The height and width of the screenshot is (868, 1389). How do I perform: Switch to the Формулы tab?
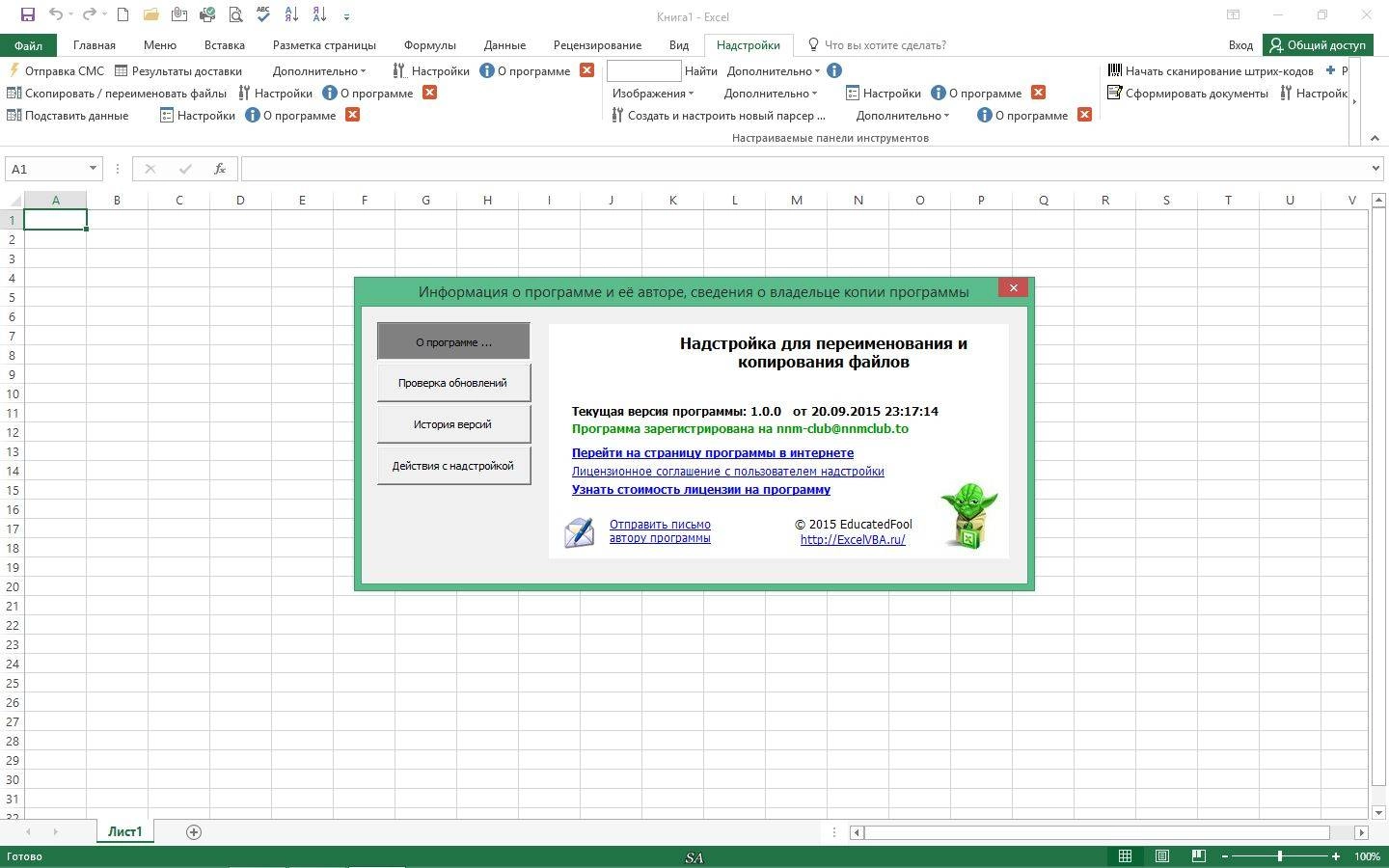click(429, 44)
